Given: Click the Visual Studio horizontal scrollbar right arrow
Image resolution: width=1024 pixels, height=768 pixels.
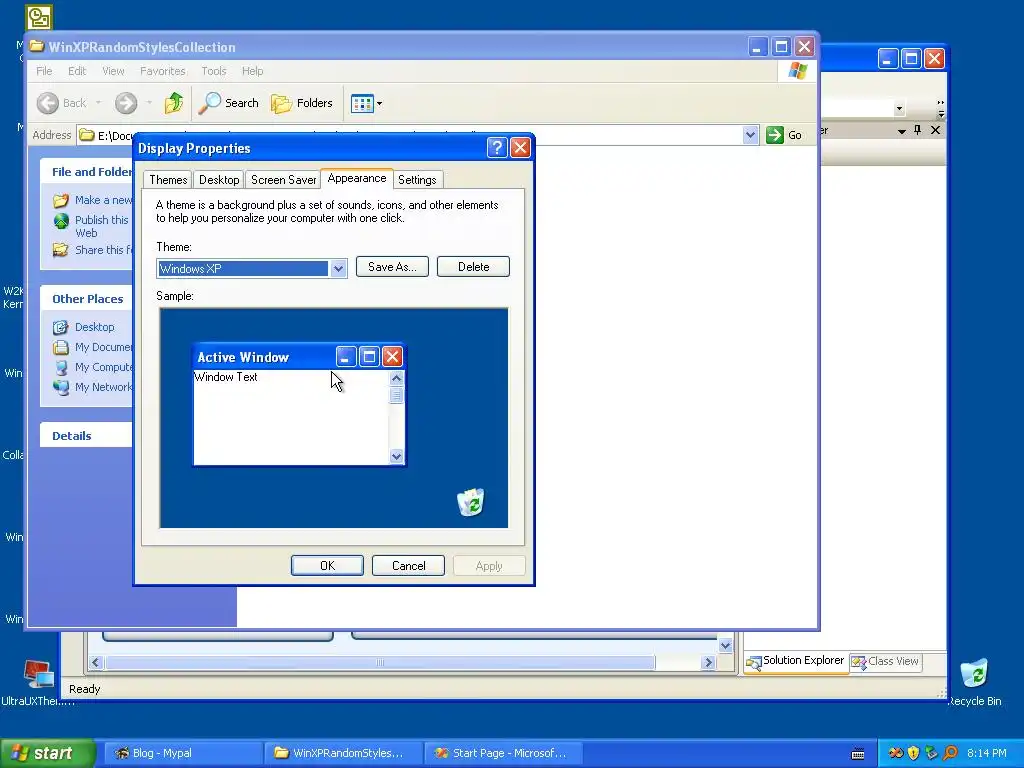Looking at the screenshot, I should (x=709, y=662).
